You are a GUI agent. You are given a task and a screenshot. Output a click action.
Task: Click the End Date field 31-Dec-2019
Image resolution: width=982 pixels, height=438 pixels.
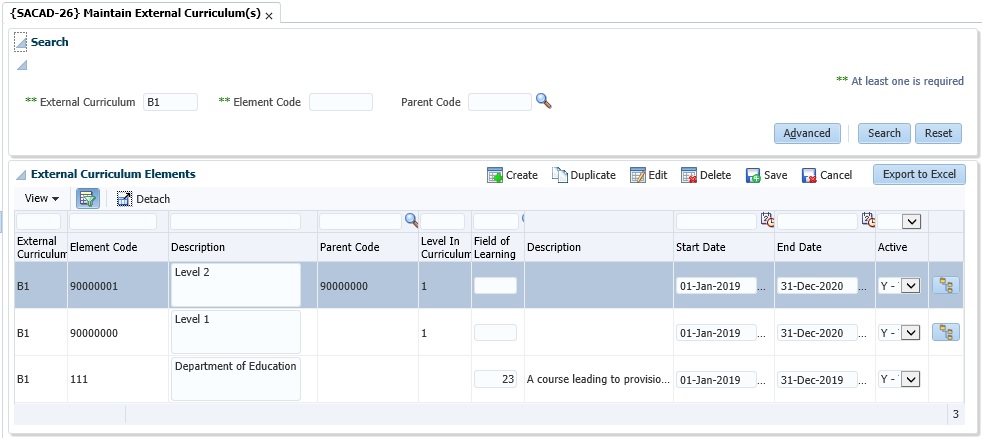(817, 380)
